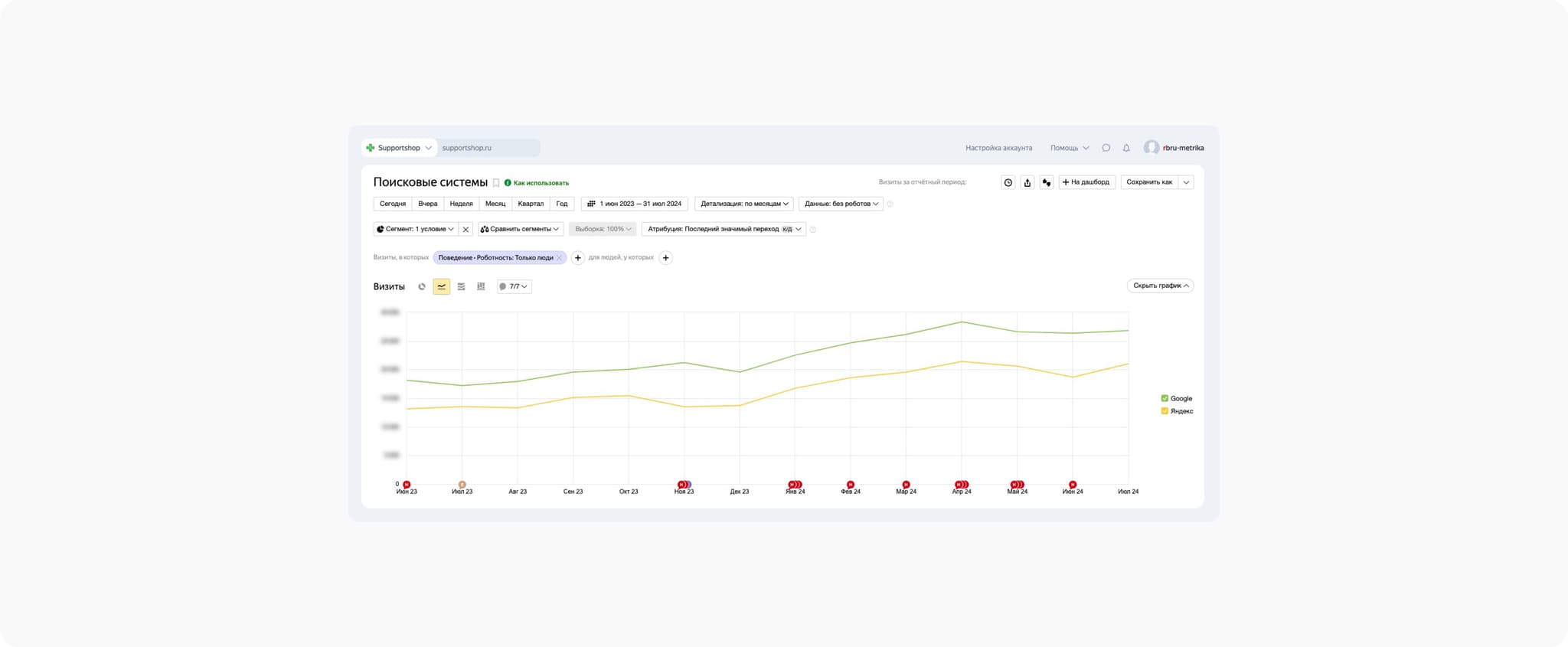Toggle the Яндекс legend checkbox

[1165, 411]
